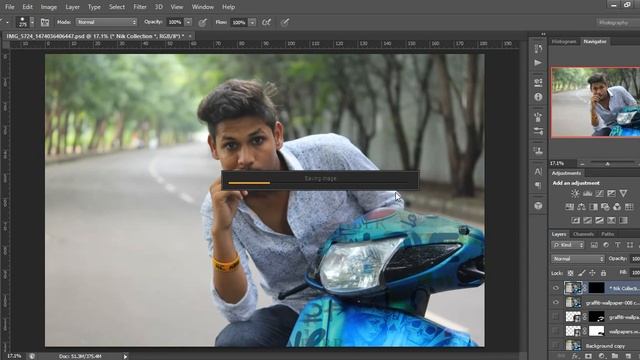This screenshot has height=360, width=640.
Task: Open the Brush Presets panel icon
Action: click(x=538, y=131)
